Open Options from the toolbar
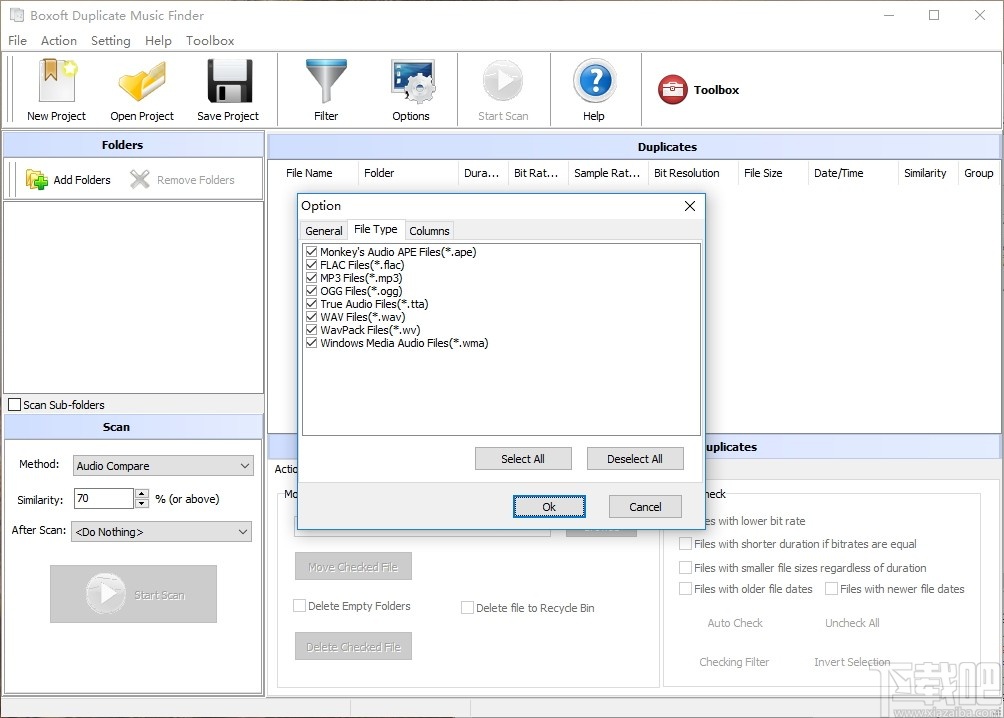1004x718 pixels. click(411, 89)
